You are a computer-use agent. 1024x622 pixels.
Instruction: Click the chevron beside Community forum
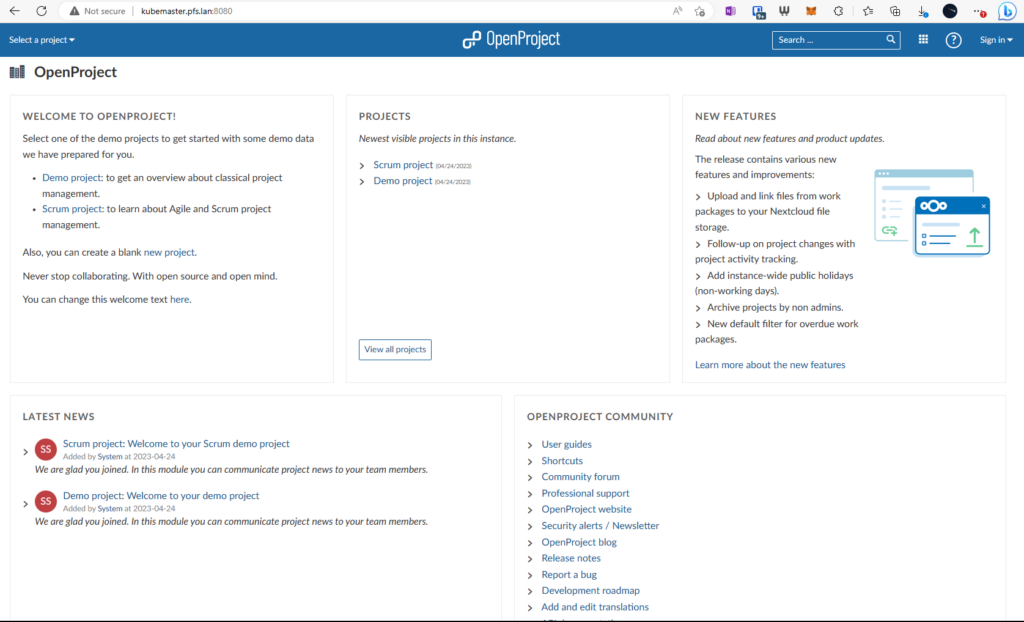click(530, 478)
